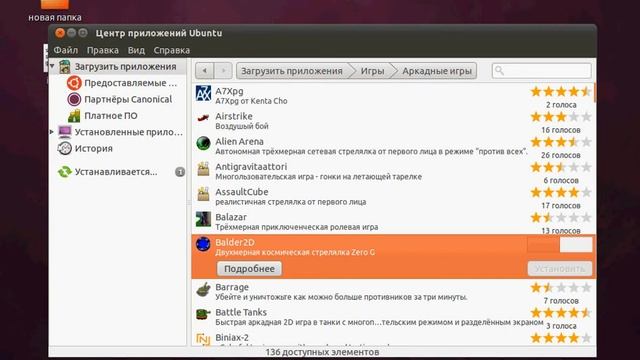Click the Подробнее button
Viewport: 640px width, 360px height.
click(249, 269)
